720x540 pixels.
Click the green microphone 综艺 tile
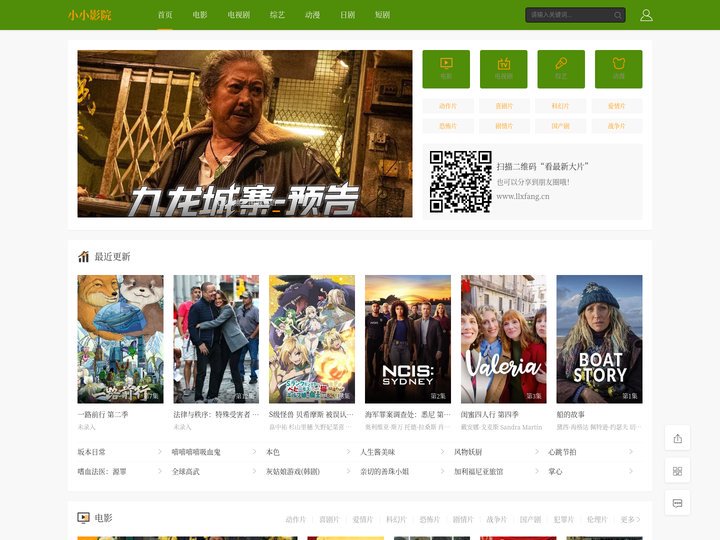click(561, 69)
